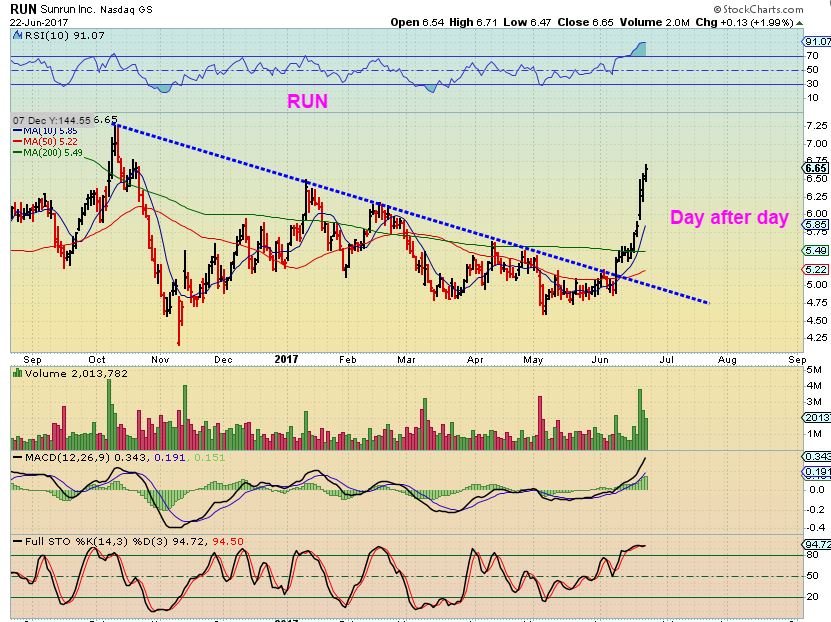
Task: Click the RSI pane's 70 level label
Action: click(x=812, y=56)
